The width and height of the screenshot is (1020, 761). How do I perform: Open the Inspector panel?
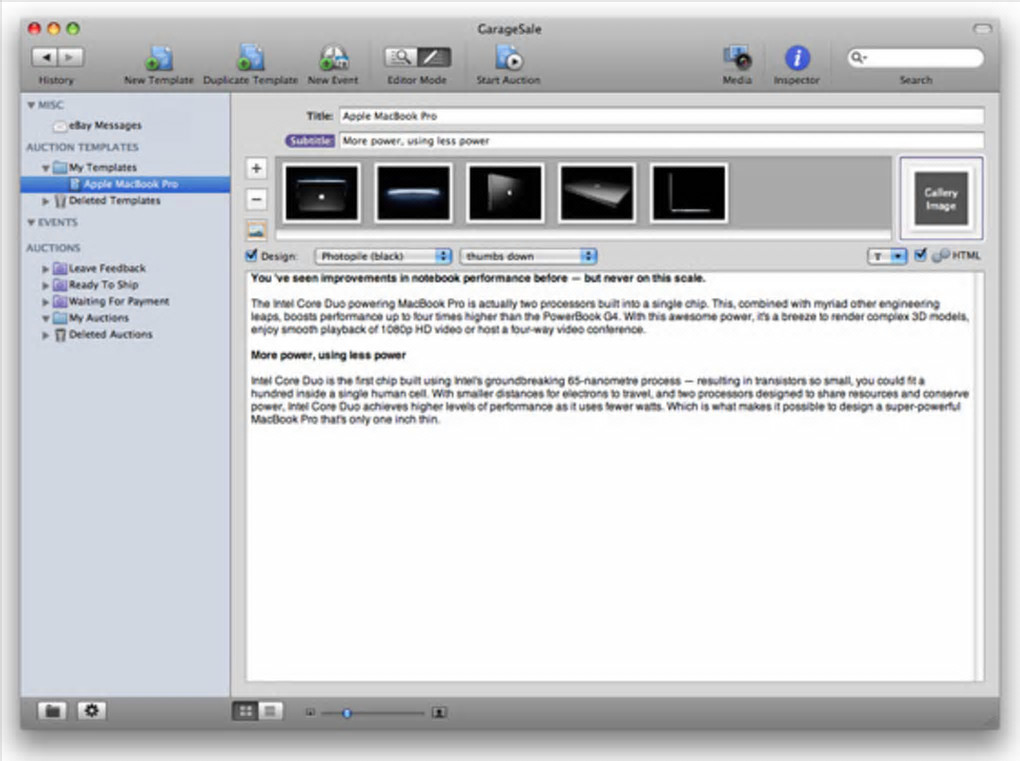[x=797, y=58]
